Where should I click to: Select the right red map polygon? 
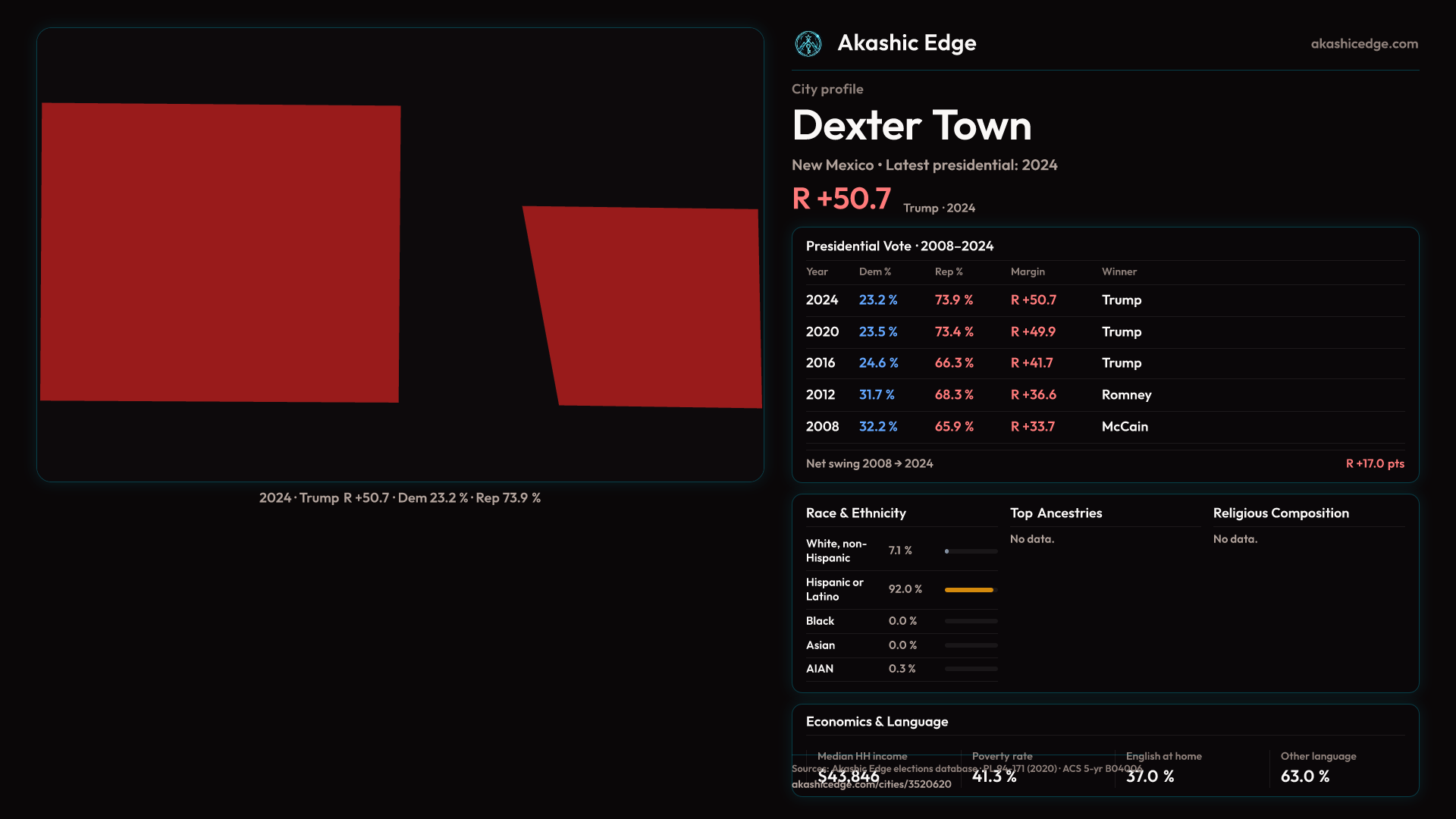(x=652, y=307)
